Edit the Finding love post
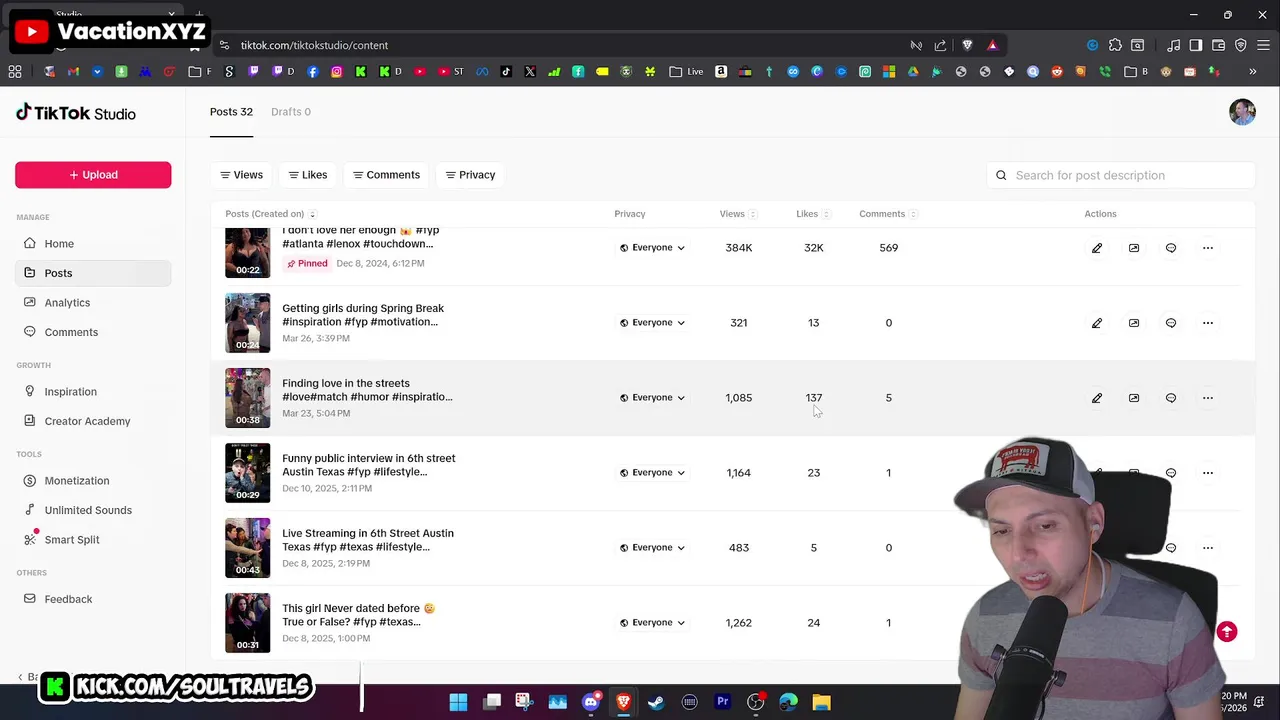The width and height of the screenshot is (1280, 720). point(1097,398)
